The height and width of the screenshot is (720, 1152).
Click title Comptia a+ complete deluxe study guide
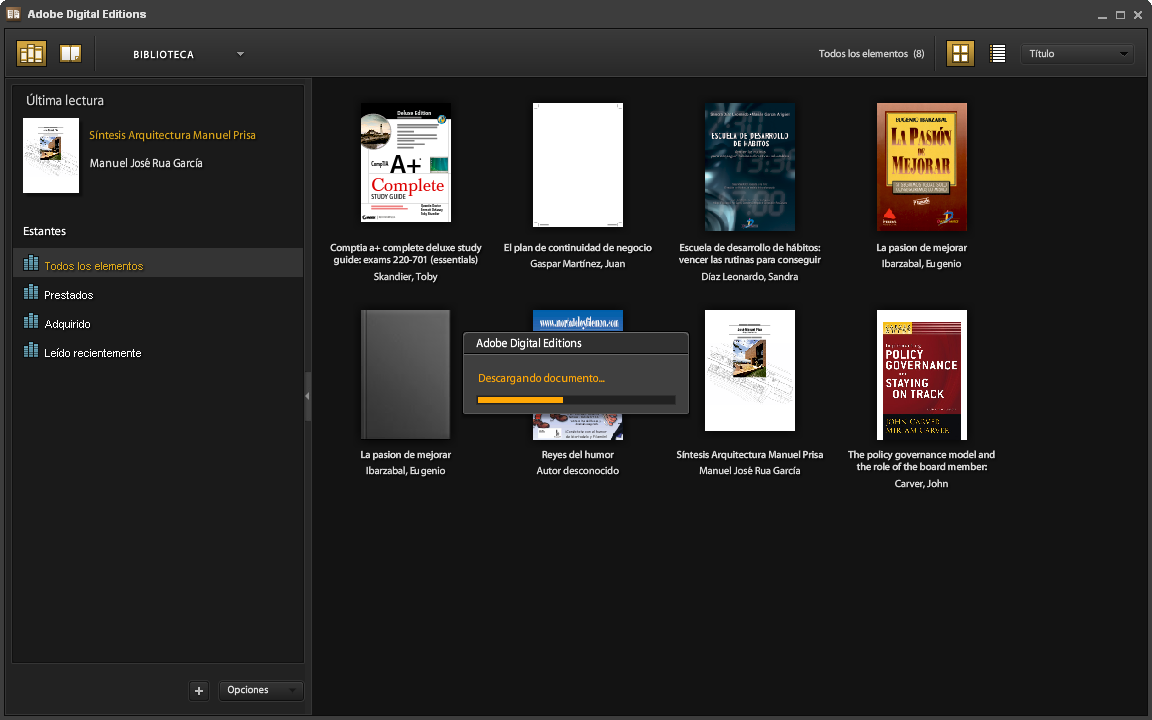coord(406,253)
